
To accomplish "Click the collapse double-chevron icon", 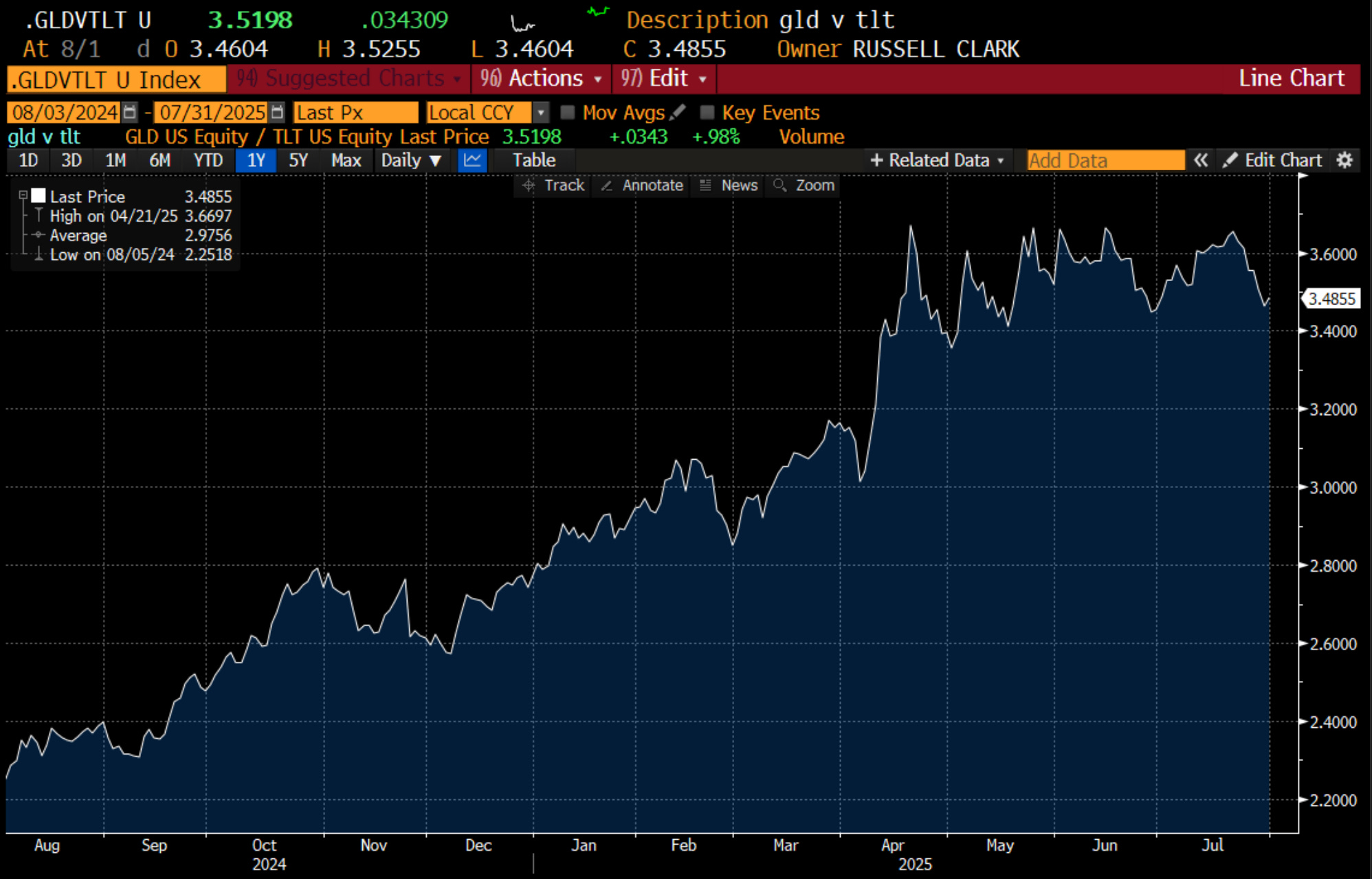I will point(1200,160).
